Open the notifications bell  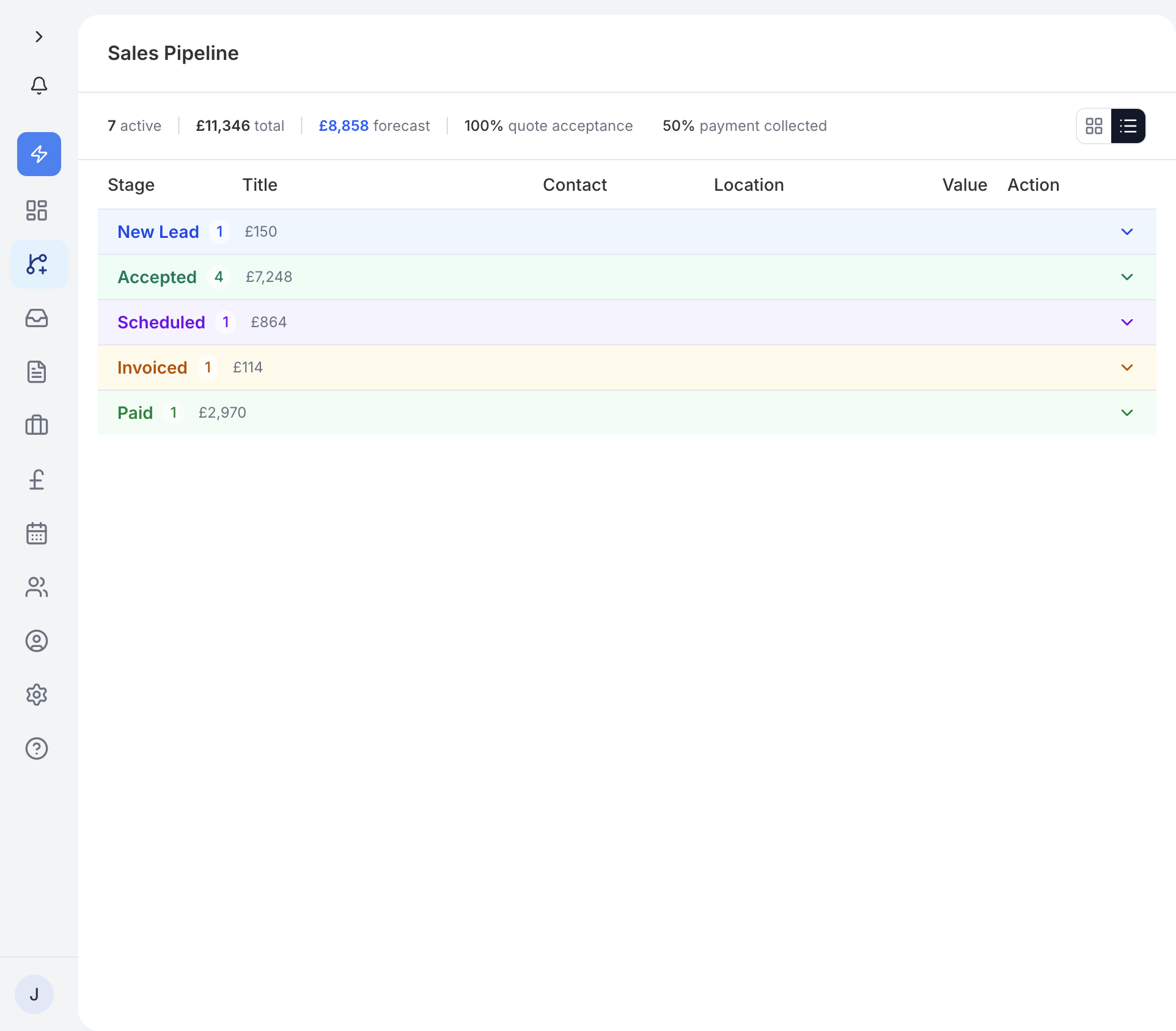39,86
